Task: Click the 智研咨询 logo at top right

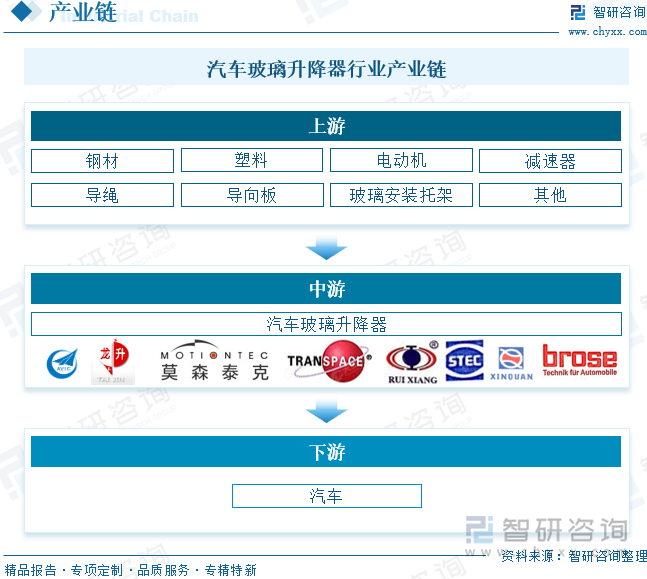Action: pos(607,12)
